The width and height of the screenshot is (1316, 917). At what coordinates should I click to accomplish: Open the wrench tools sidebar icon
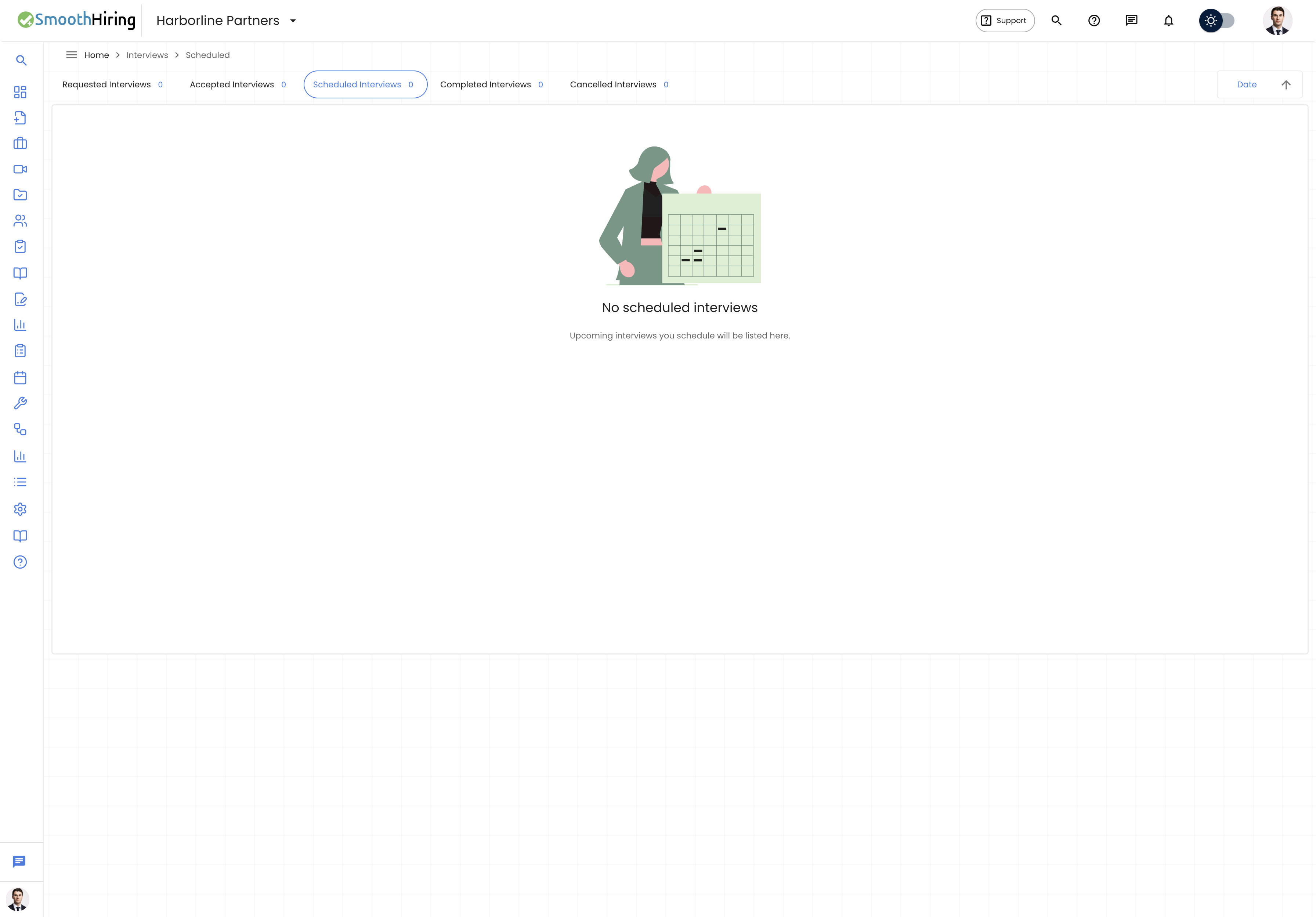pos(20,403)
